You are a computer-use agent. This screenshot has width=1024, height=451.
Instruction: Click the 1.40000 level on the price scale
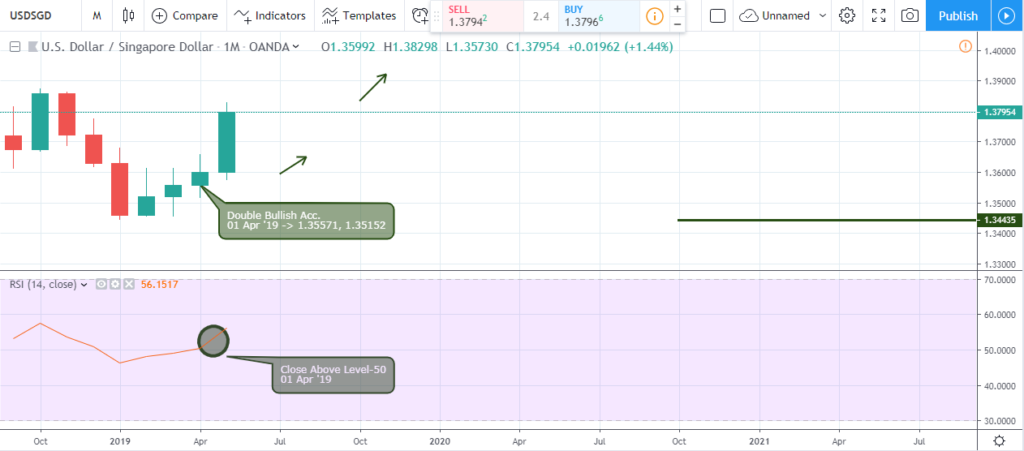click(999, 52)
